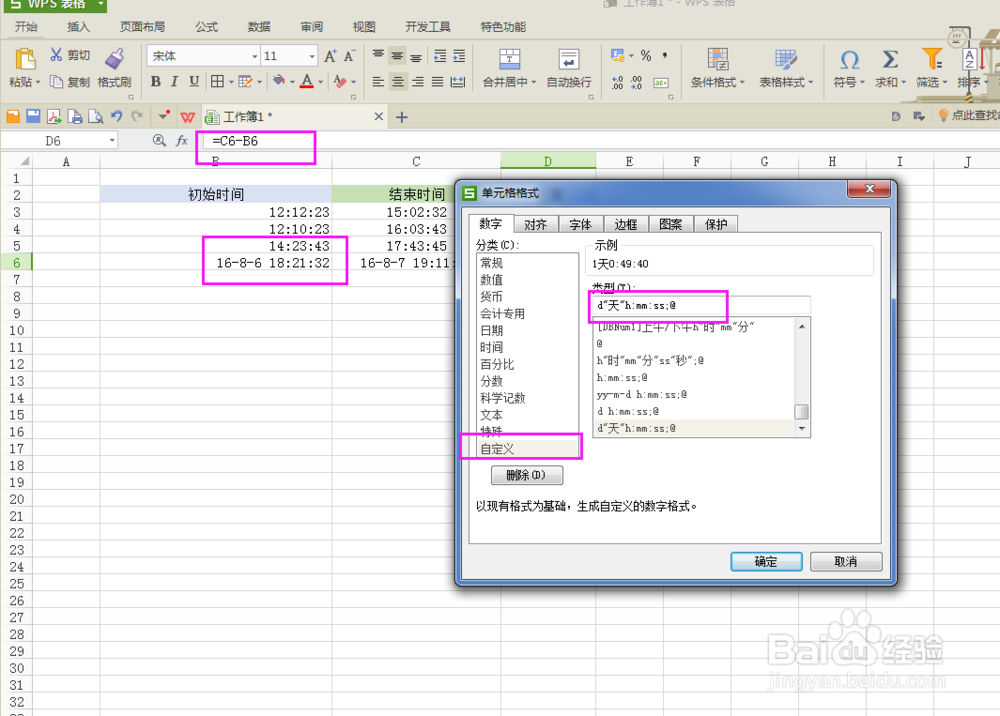
Task: Select 货币 category in list
Action: 527,296
